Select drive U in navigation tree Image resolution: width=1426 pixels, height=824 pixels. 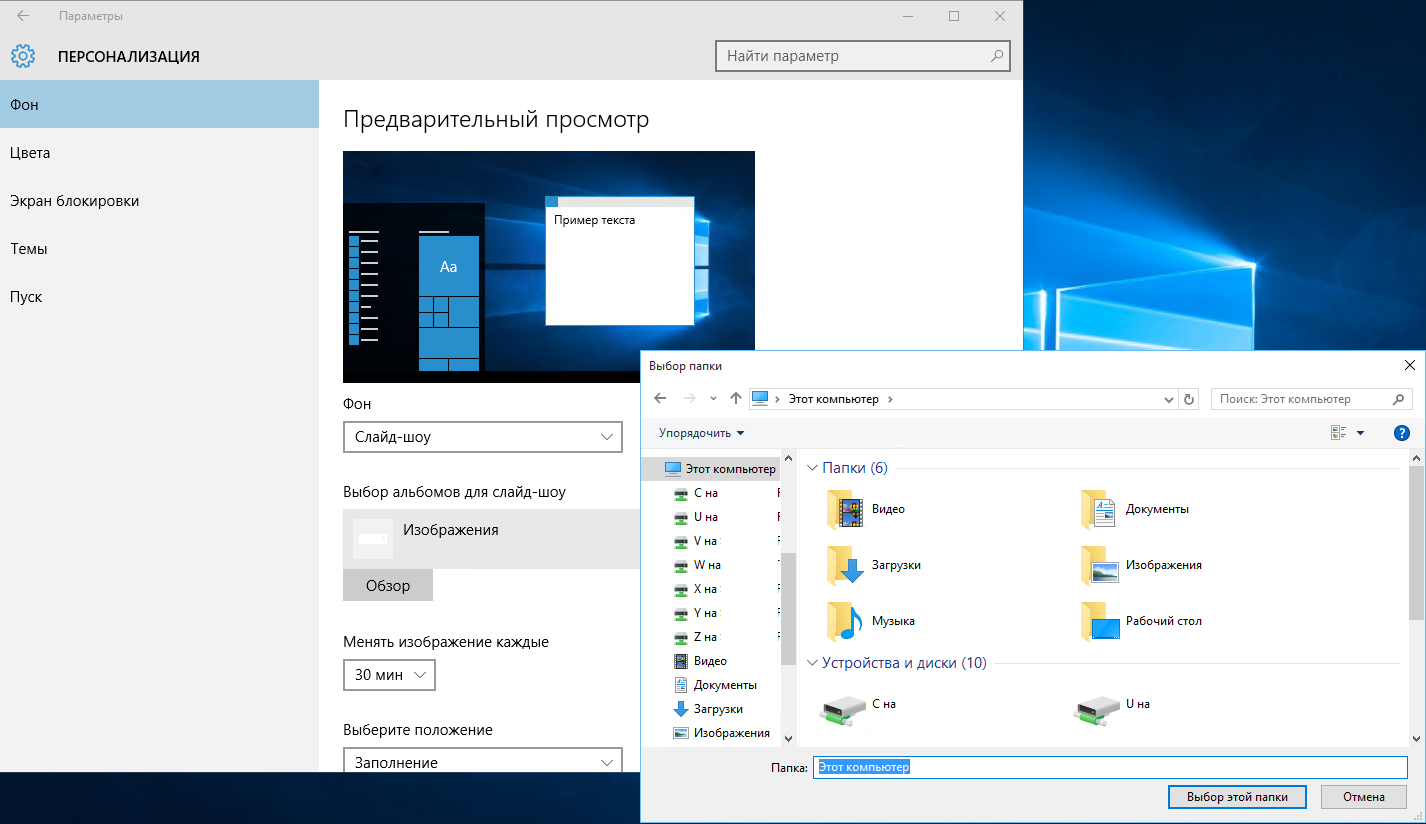coord(706,517)
